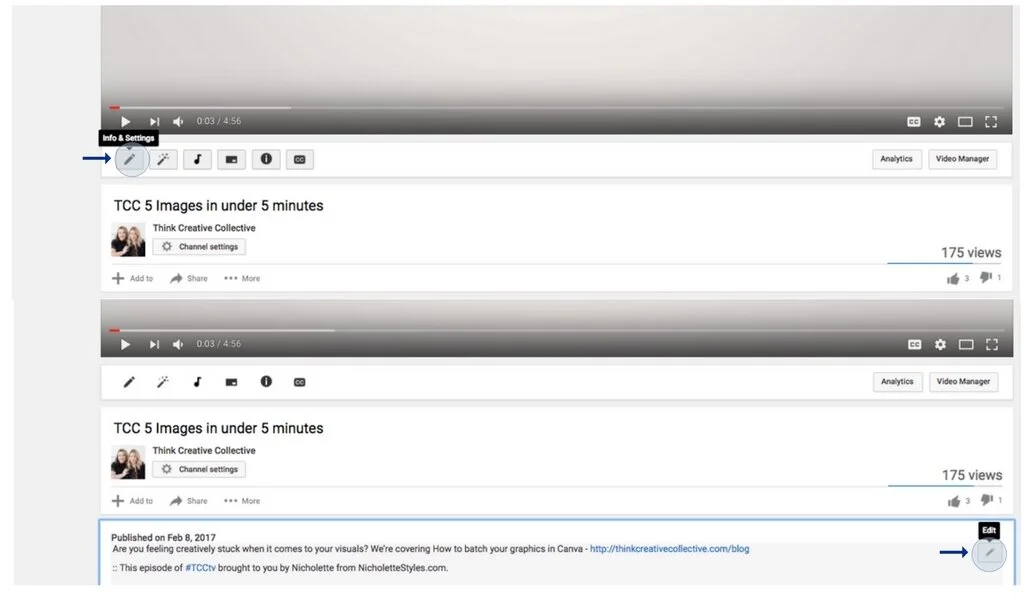Expand upper More menu
This screenshot has height=598, width=1024.
242,279
